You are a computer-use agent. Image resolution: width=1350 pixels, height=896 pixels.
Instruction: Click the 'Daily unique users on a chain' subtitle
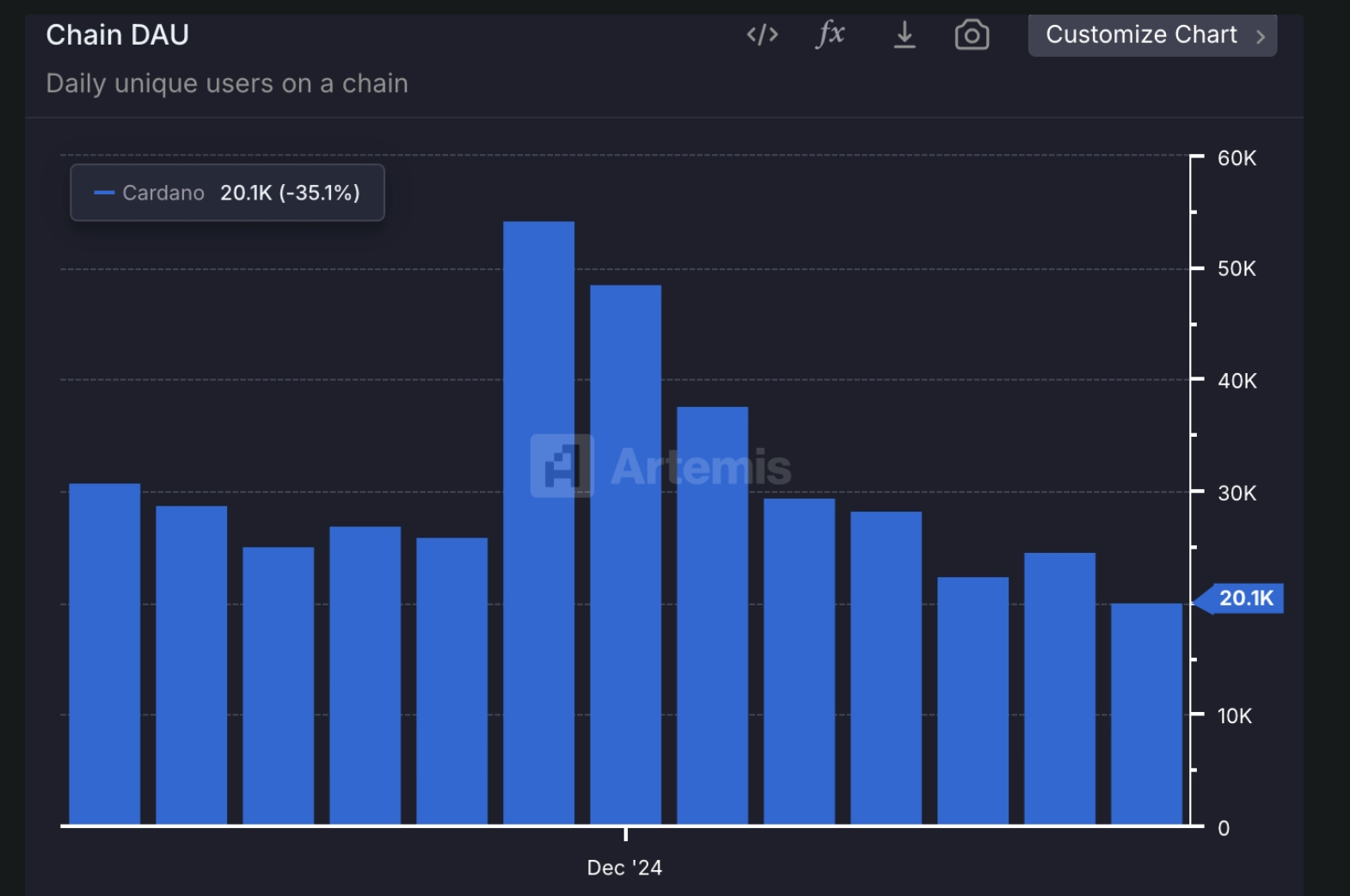tap(227, 83)
